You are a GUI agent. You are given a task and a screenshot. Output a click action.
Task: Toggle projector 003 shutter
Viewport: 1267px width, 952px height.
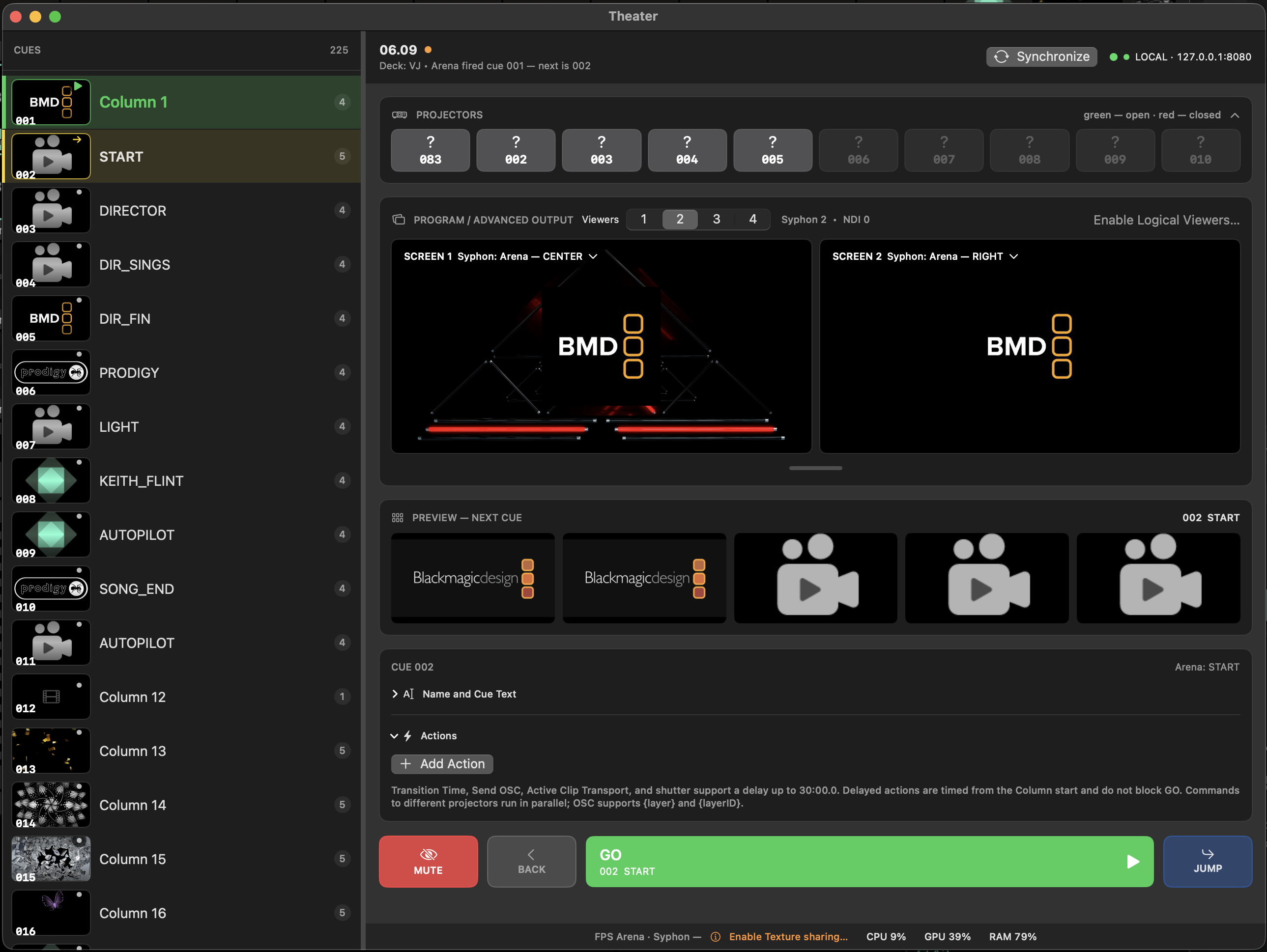point(602,150)
